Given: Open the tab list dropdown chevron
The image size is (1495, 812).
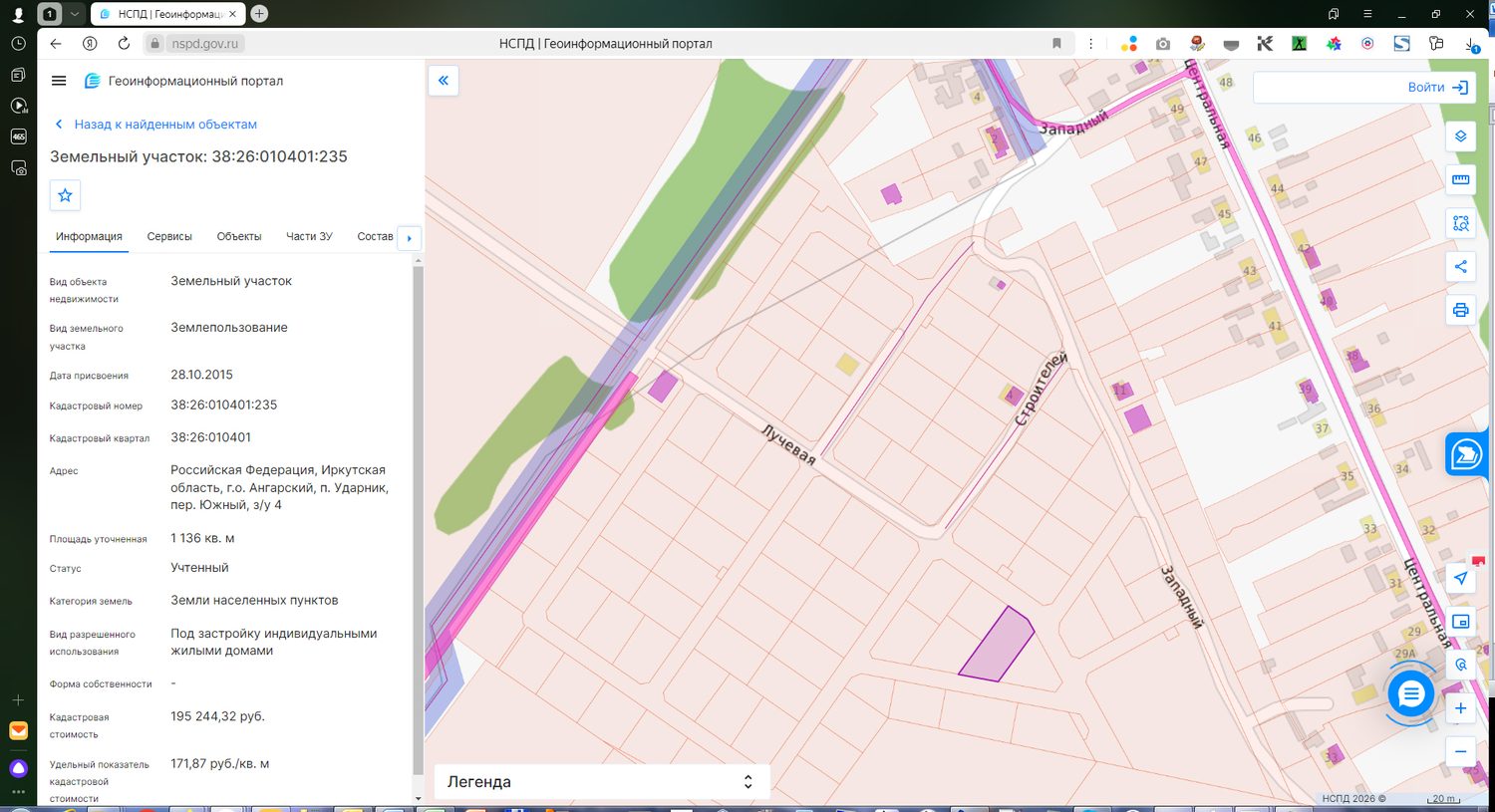Looking at the screenshot, I should 74,14.
